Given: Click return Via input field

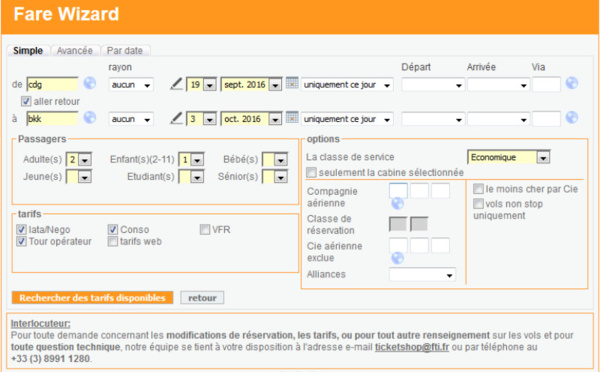Looking at the screenshot, I should (x=546, y=119).
